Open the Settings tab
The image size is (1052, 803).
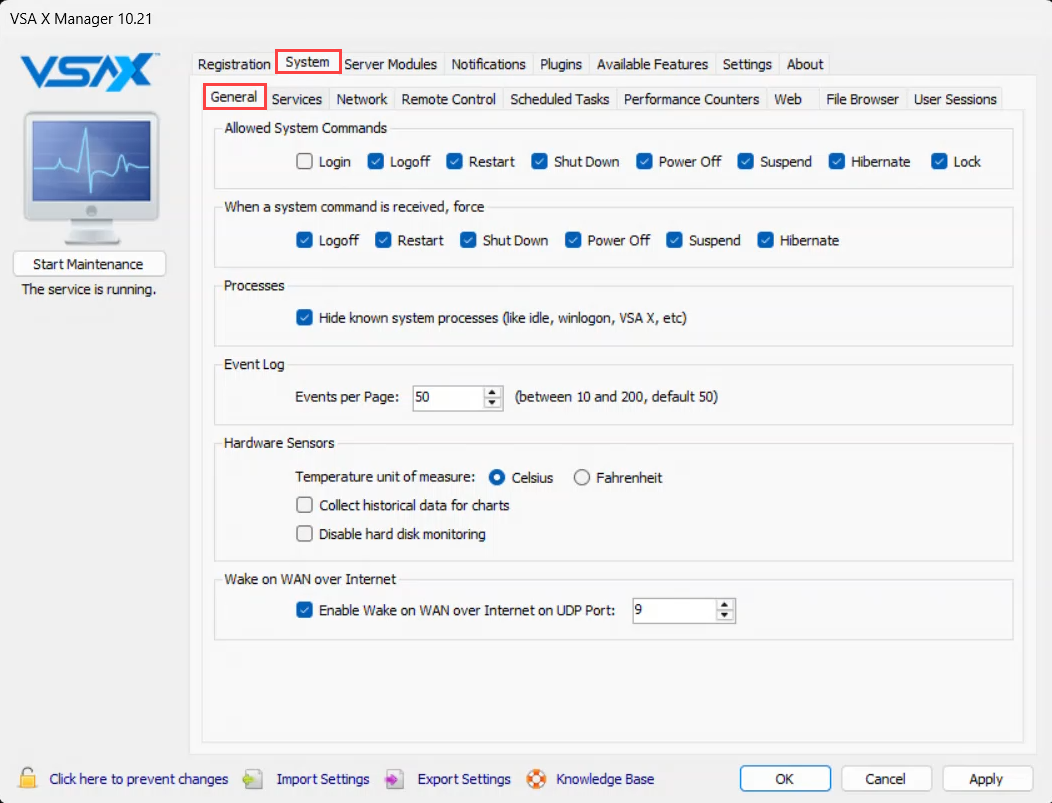(x=747, y=64)
